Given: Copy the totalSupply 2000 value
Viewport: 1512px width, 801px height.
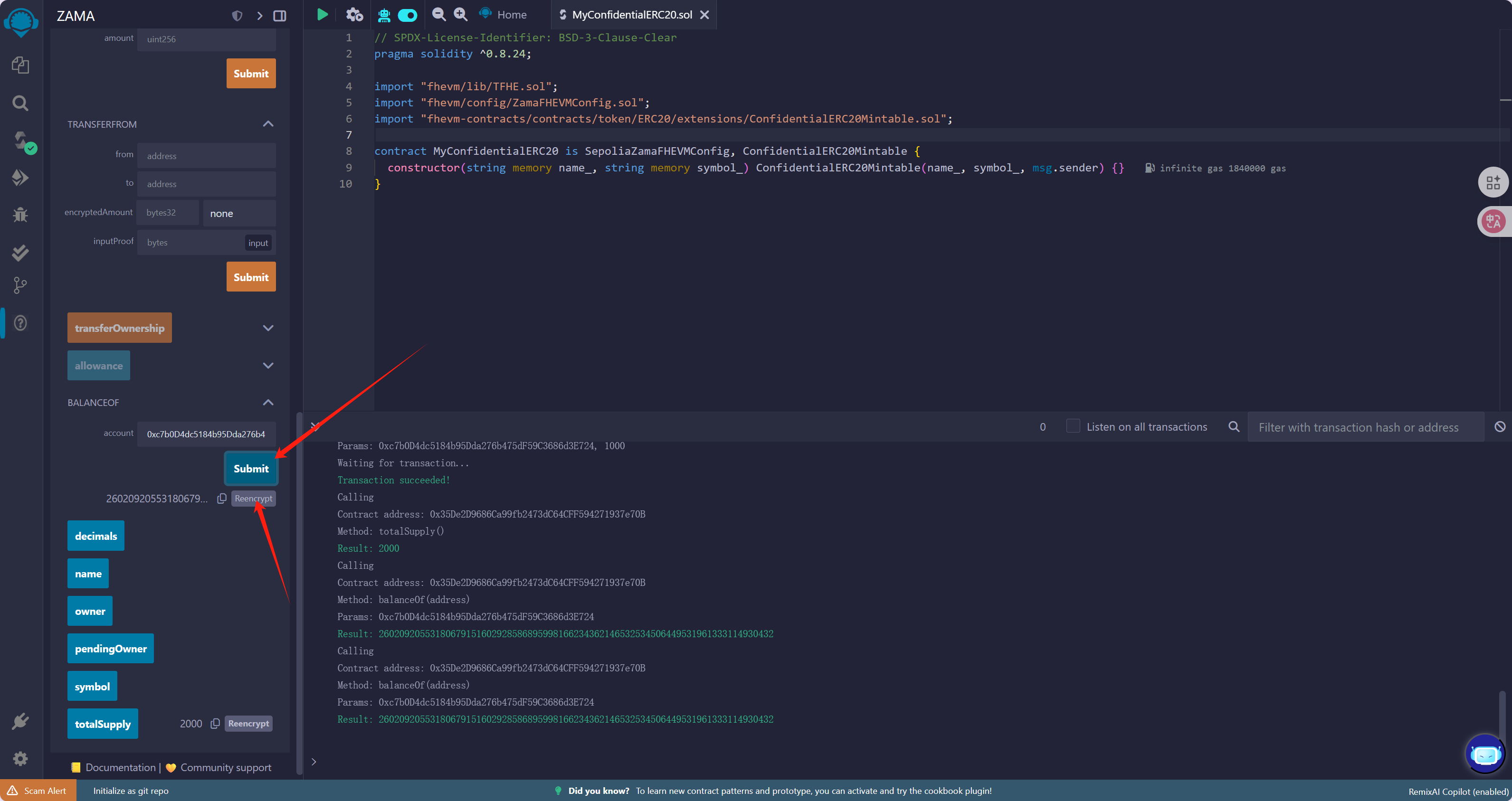Looking at the screenshot, I should [215, 724].
